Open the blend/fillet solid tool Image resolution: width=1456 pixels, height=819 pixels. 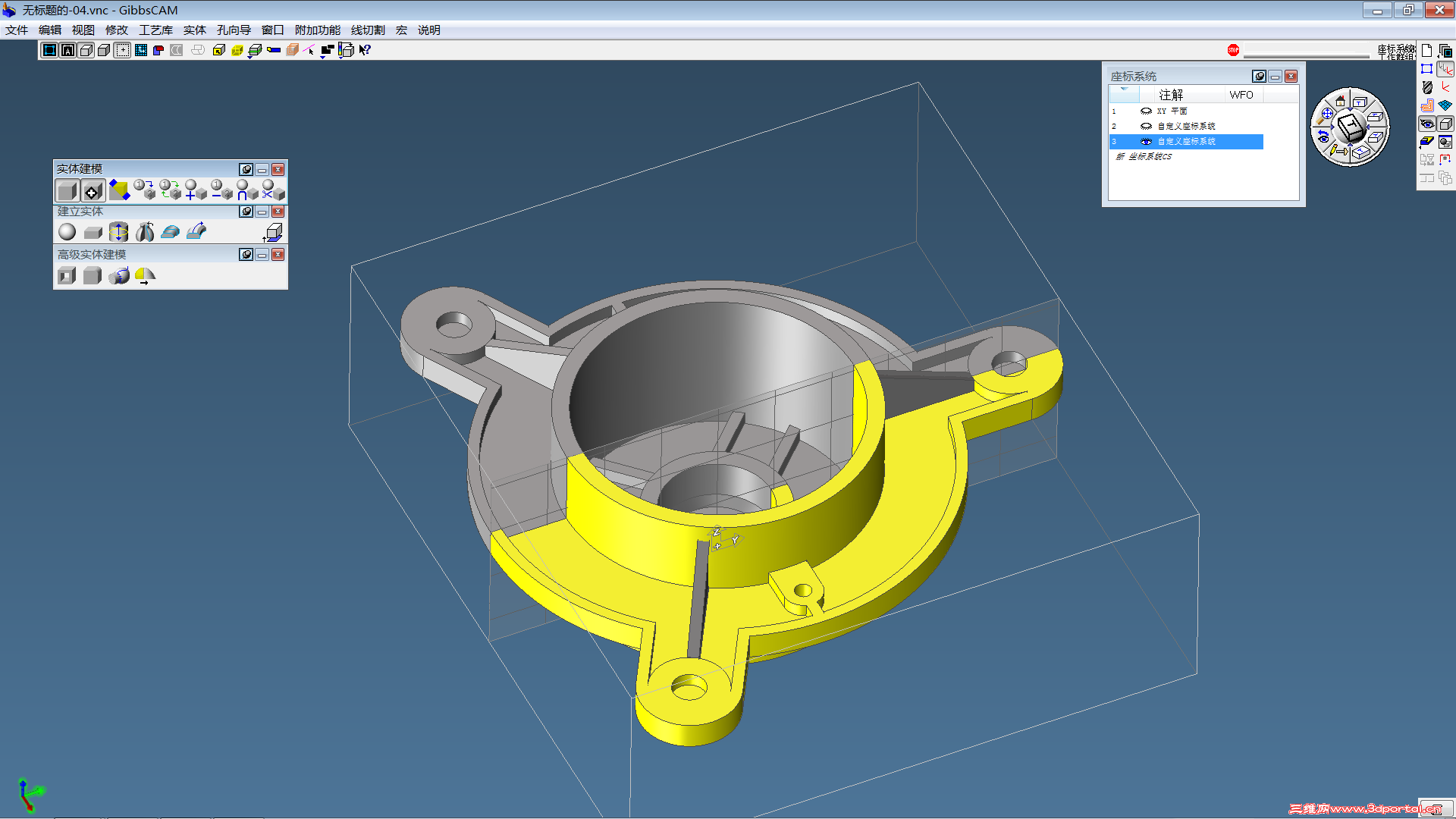coord(119,275)
